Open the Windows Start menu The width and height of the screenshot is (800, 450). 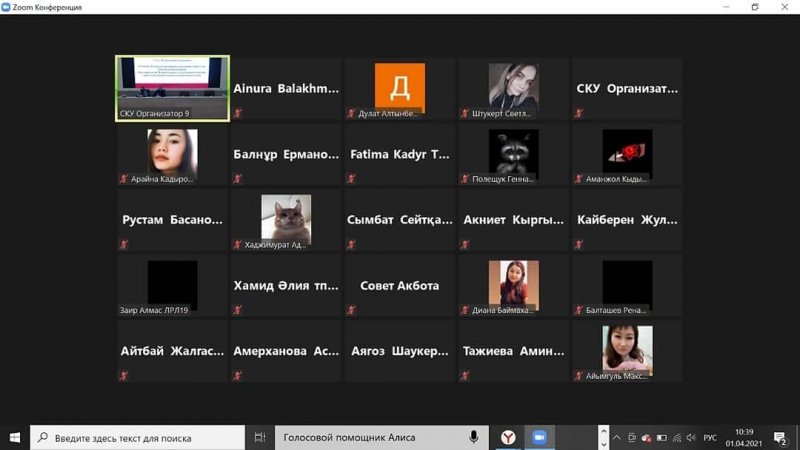[x=15, y=437]
